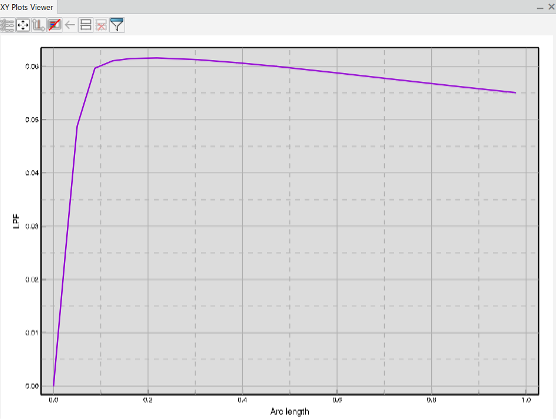Toggle the legend display icon with red slash

coord(54,25)
